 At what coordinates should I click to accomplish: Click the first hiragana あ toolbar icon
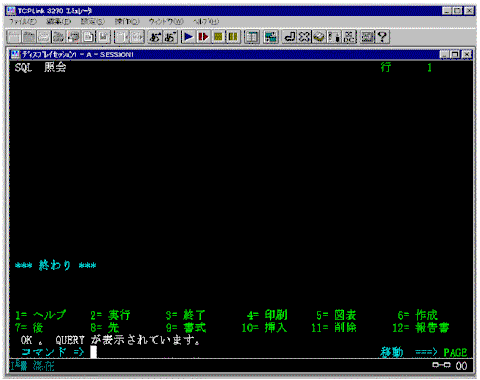click(x=155, y=37)
